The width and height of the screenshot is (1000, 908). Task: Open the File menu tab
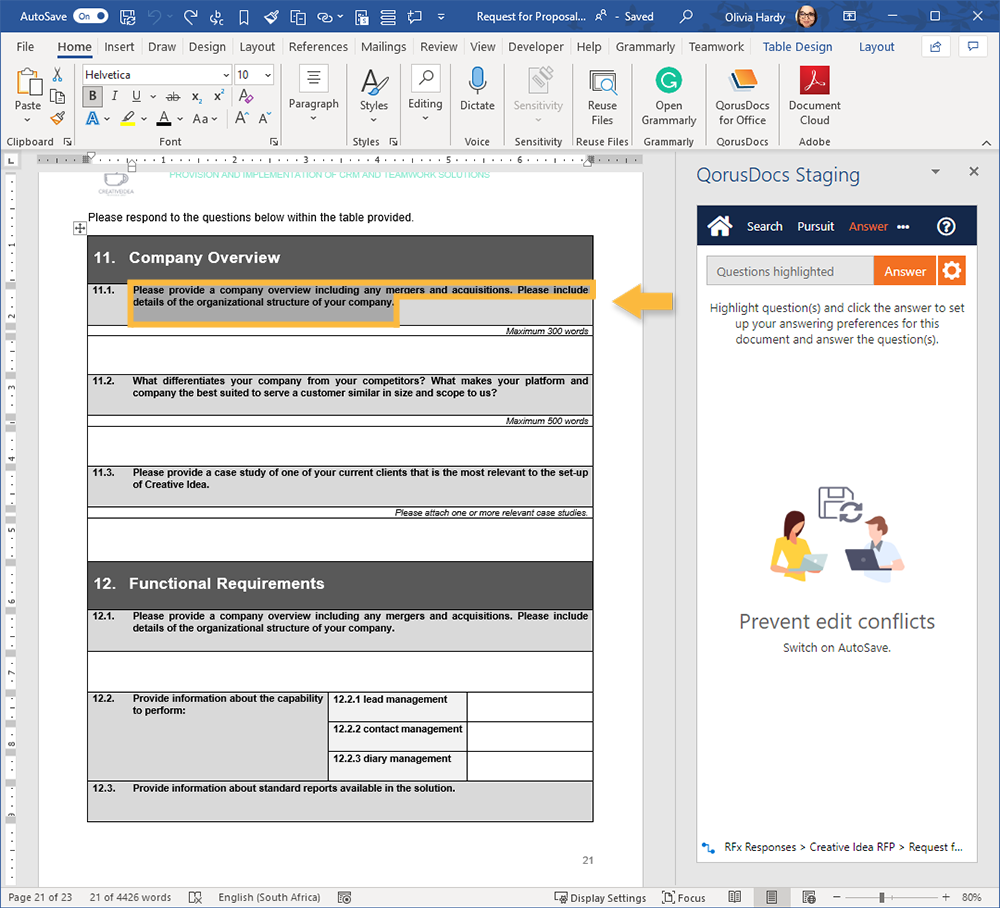point(26,47)
